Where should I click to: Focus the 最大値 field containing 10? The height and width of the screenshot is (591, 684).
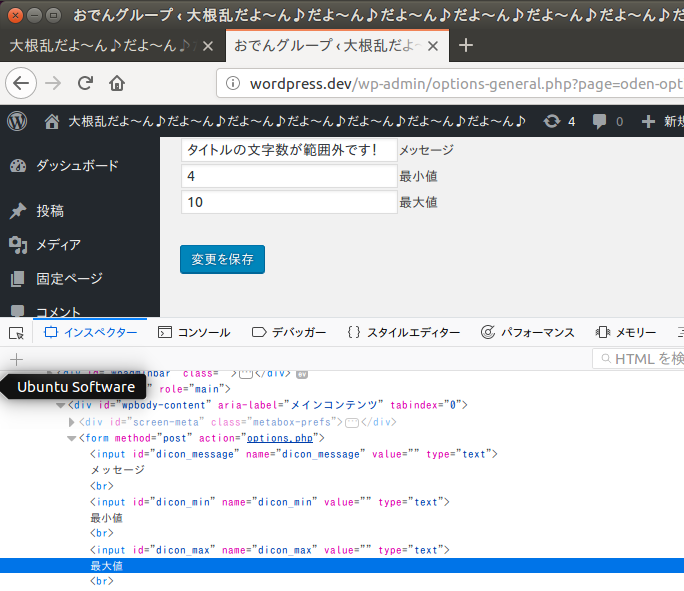[289, 202]
